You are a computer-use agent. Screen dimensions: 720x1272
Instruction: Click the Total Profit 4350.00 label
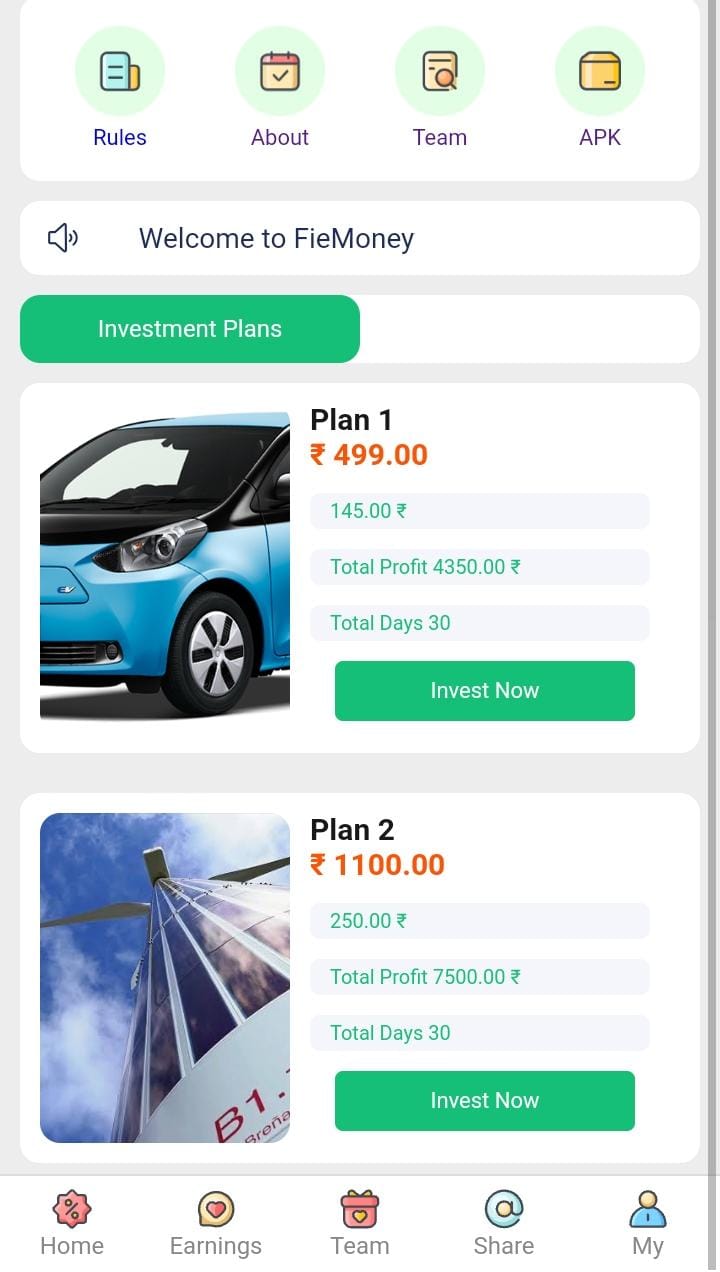[425, 567]
